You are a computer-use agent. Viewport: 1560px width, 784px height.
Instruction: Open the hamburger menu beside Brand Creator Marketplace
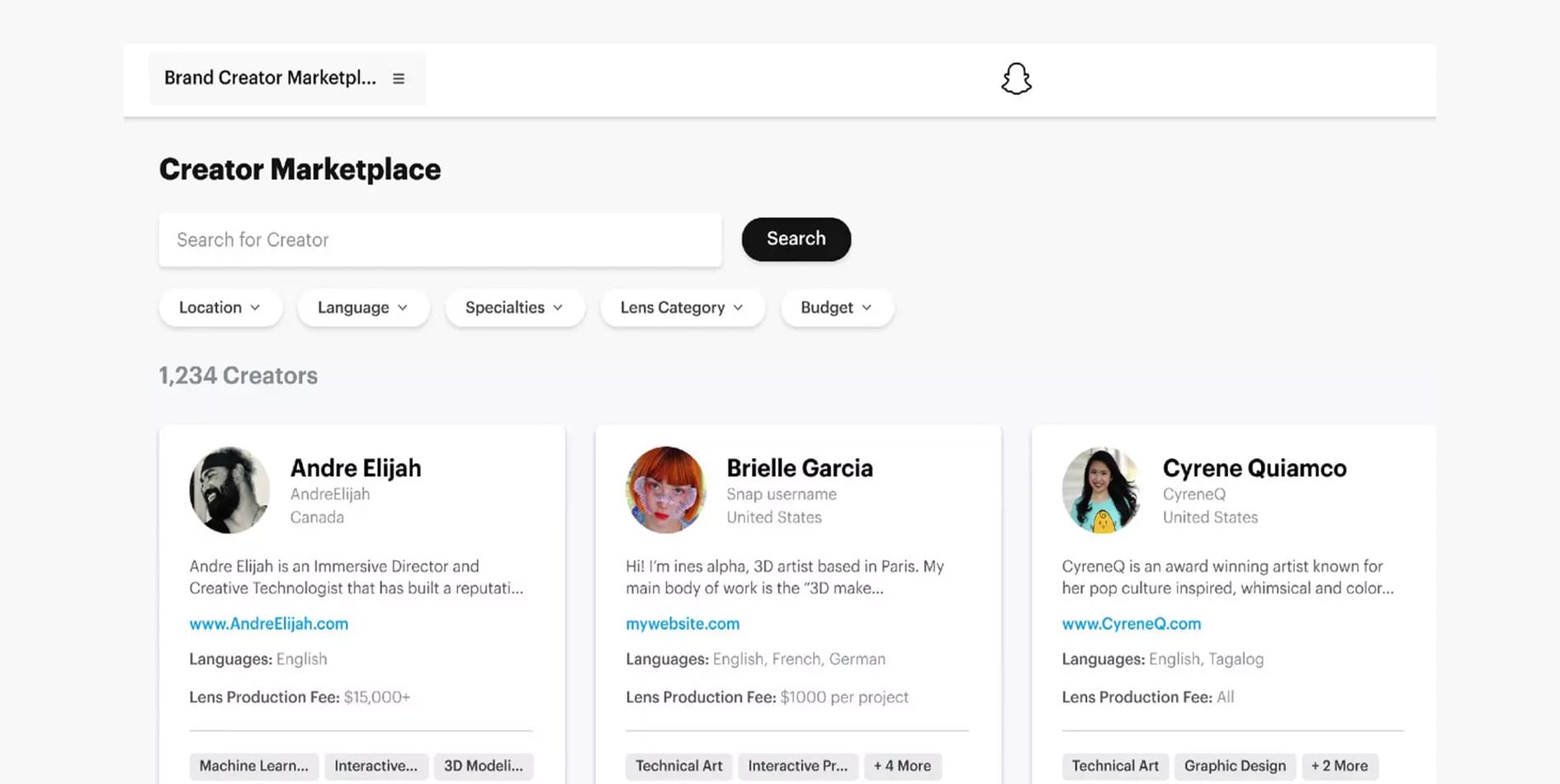399,78
